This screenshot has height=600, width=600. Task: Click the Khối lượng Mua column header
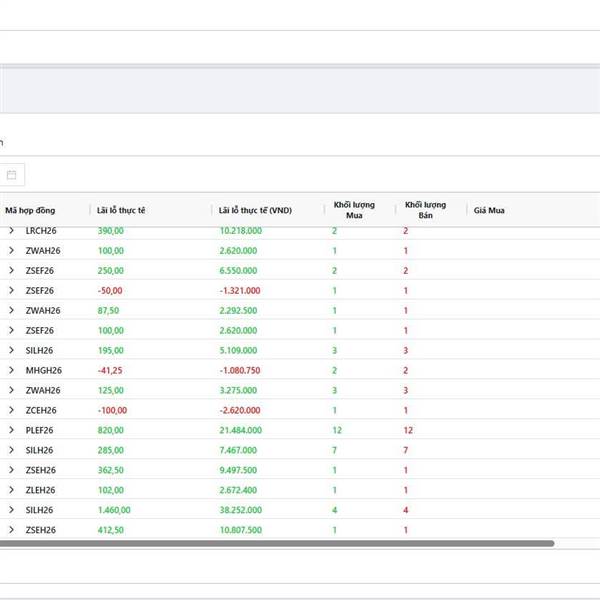coord(354,210)
